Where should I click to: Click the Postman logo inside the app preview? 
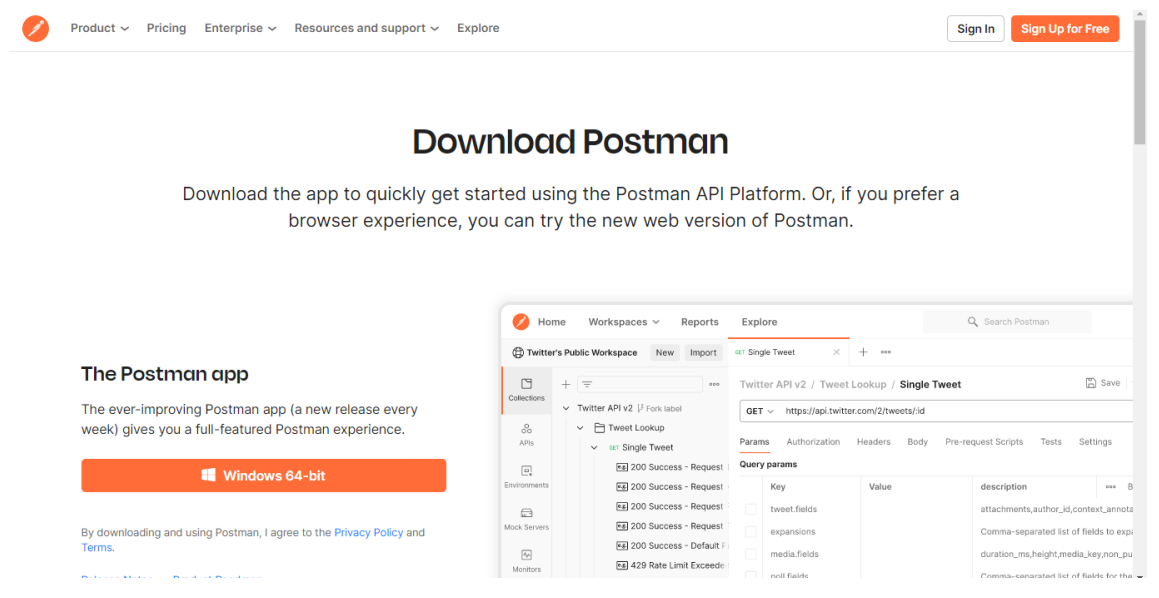521,322
